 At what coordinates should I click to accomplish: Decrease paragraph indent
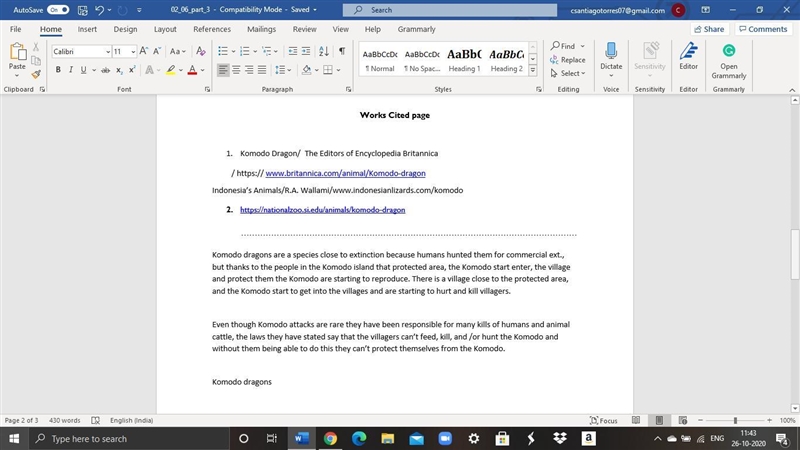click(x=292, y=51)
